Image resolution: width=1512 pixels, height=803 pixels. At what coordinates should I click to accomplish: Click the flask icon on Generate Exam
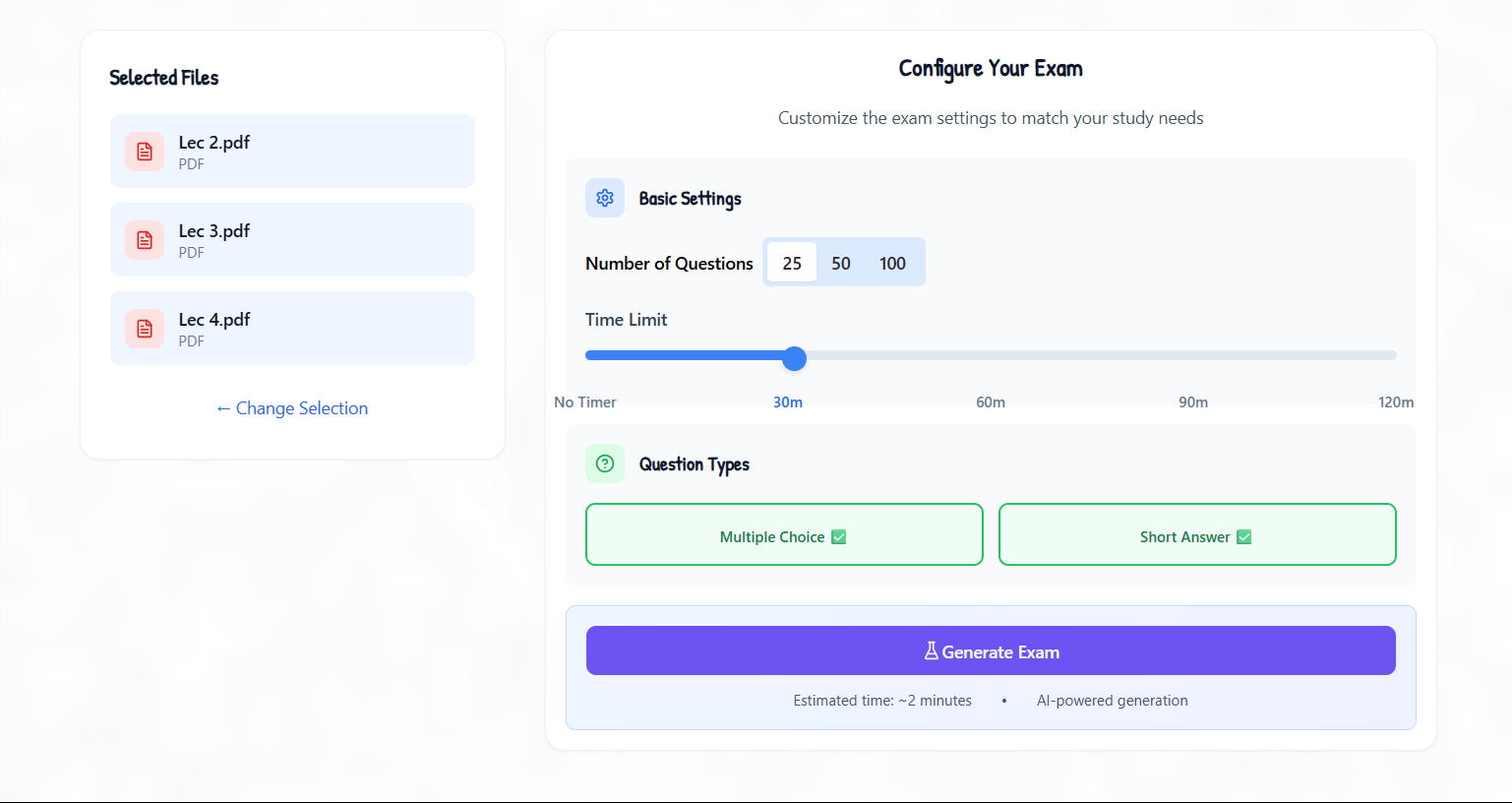pos(931,651)
